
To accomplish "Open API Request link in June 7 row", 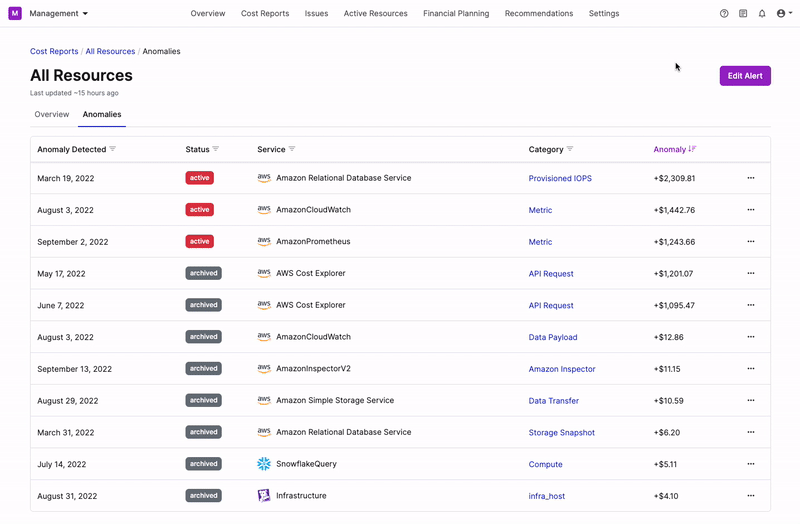I will (x=551, y=305).
